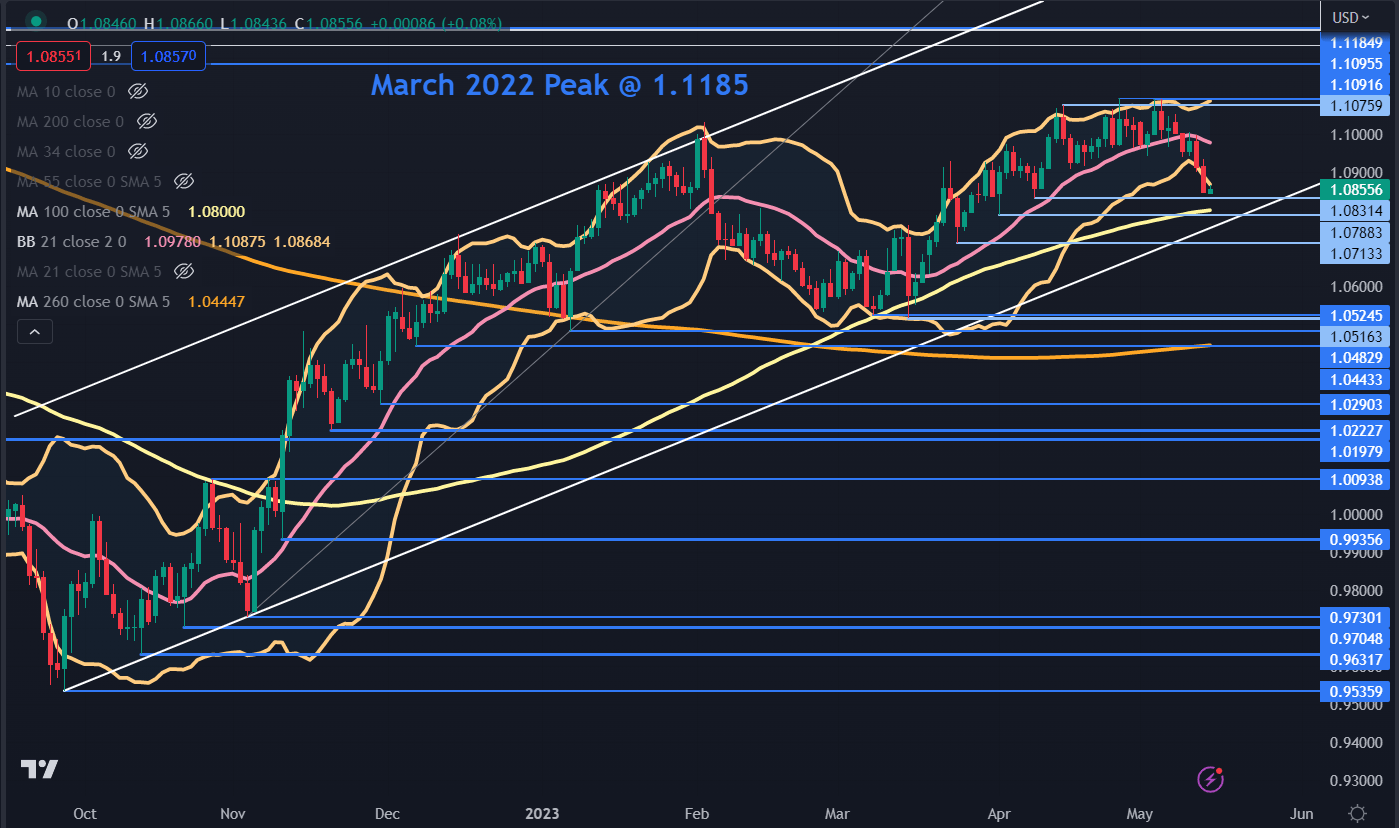Viewport: 1399px width, 828px height.
Task: Click the 1.02227 price level label
Action: point(1354,430)
